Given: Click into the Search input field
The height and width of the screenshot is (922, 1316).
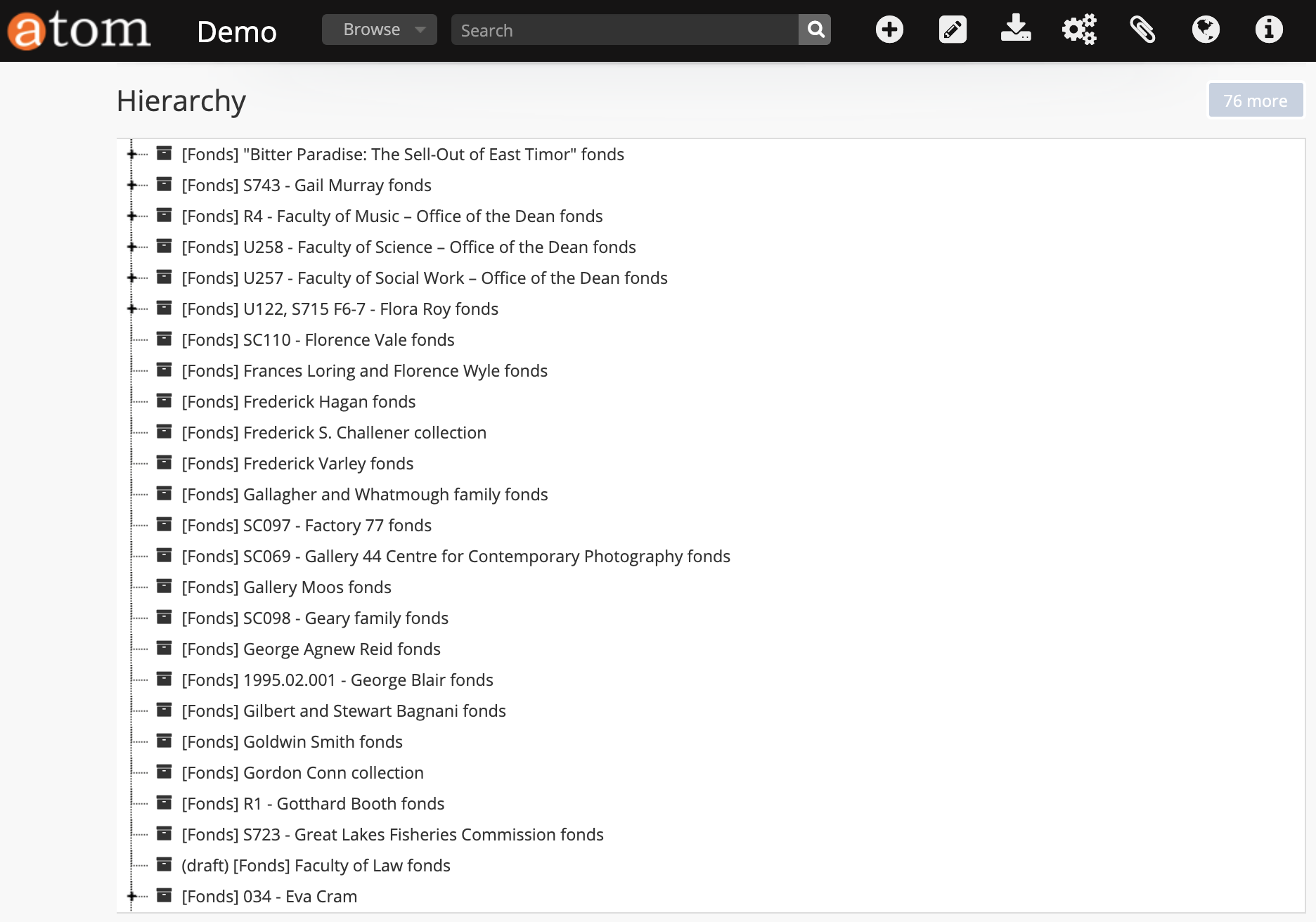Looking at the screenshot, I should tap(624, 30).
